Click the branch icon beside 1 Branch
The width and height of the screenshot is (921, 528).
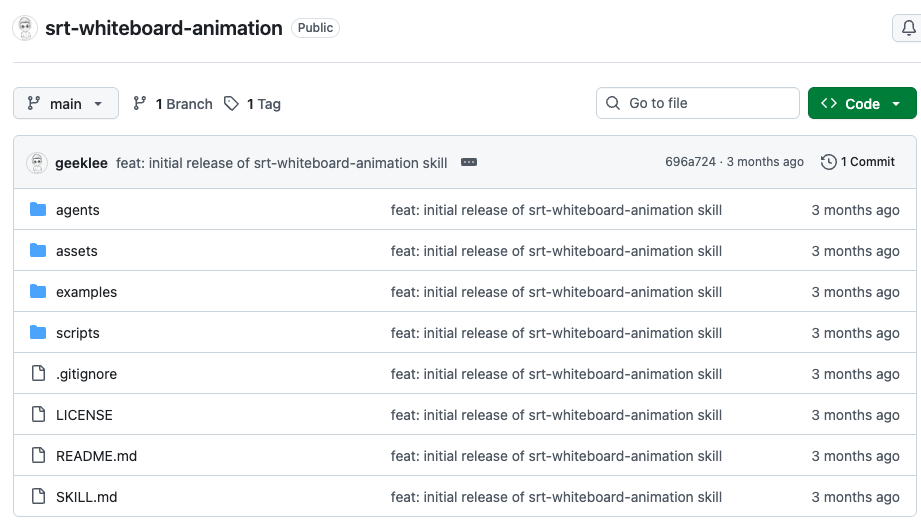(140, 103)
